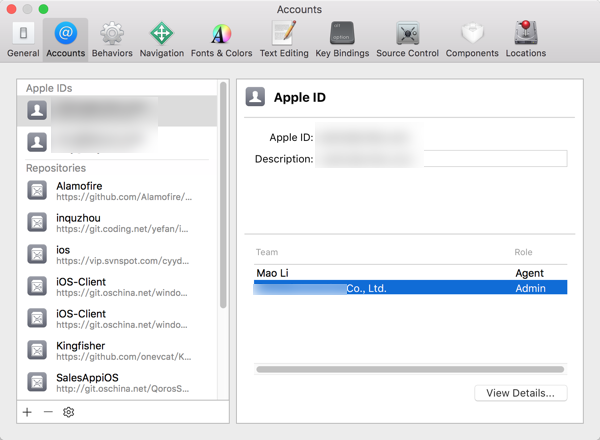Click the Apple ID person icon in details
The height and width of the screenshot is (440, 600).
255,97
